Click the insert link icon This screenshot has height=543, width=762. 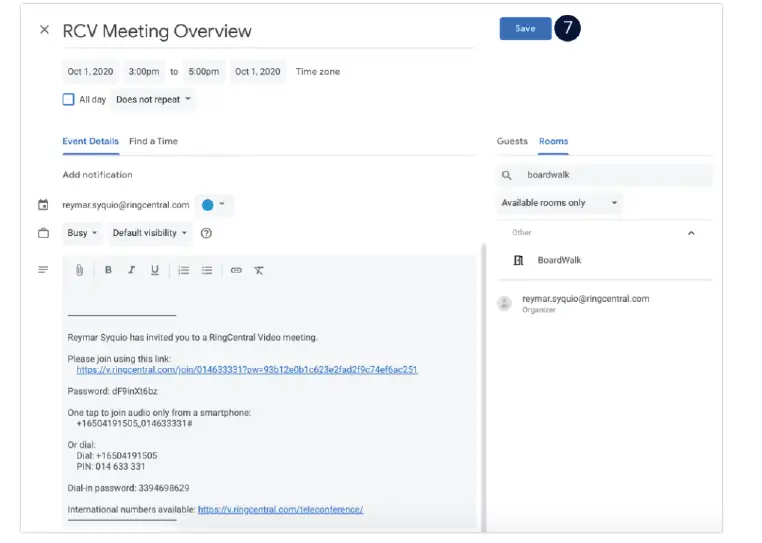point(236,270)
